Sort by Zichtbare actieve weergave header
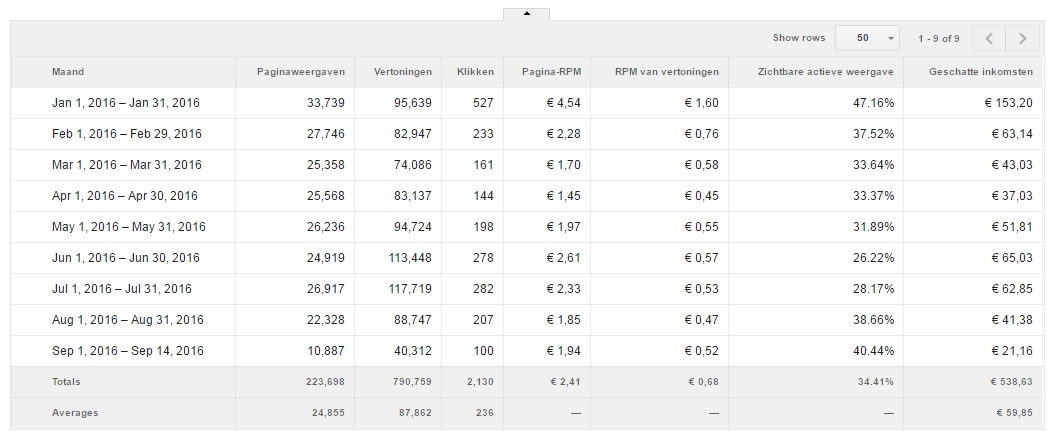 pyautogui.click(x=826, y=72)
